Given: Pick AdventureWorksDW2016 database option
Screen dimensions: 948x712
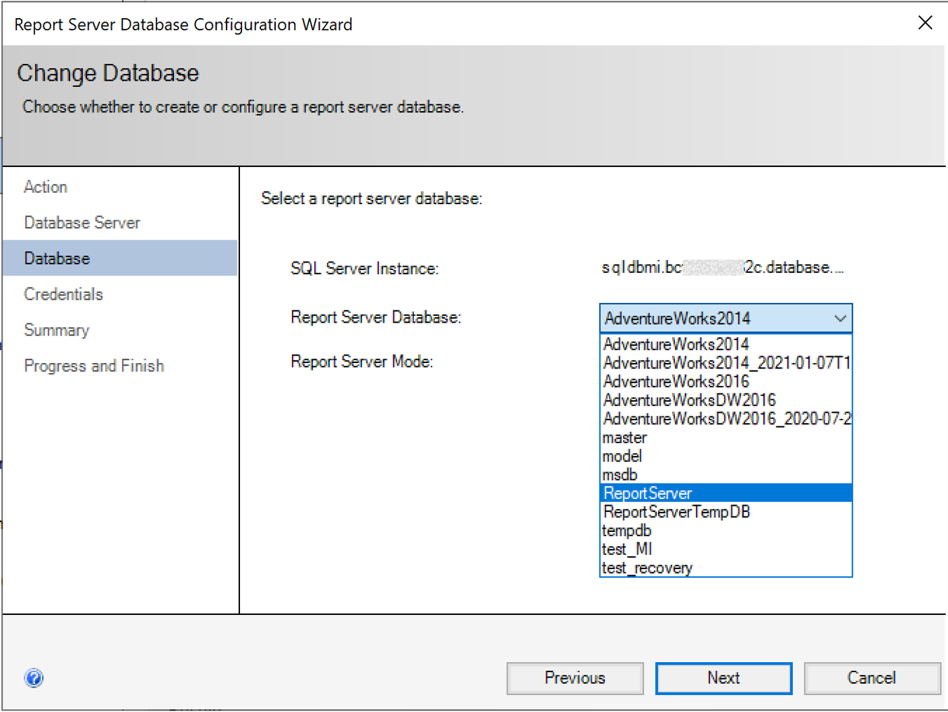Looking at the screenshot, I should pos(690,400).
